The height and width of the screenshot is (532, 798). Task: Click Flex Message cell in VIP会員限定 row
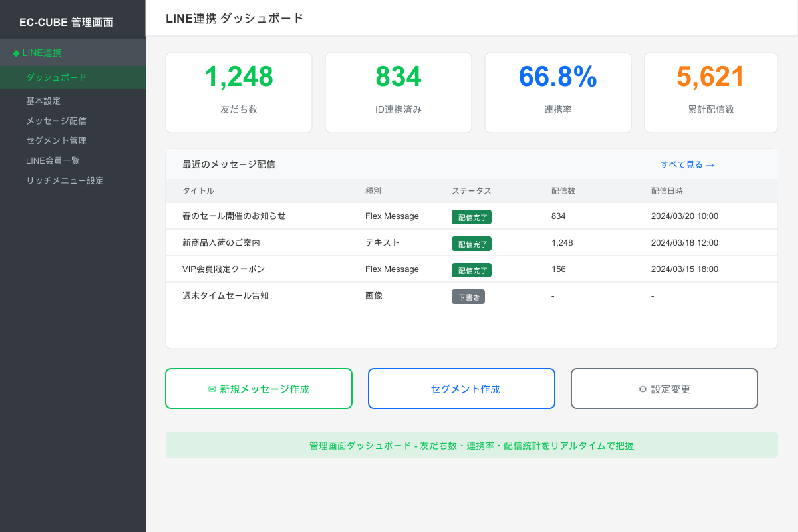[392, 269]
